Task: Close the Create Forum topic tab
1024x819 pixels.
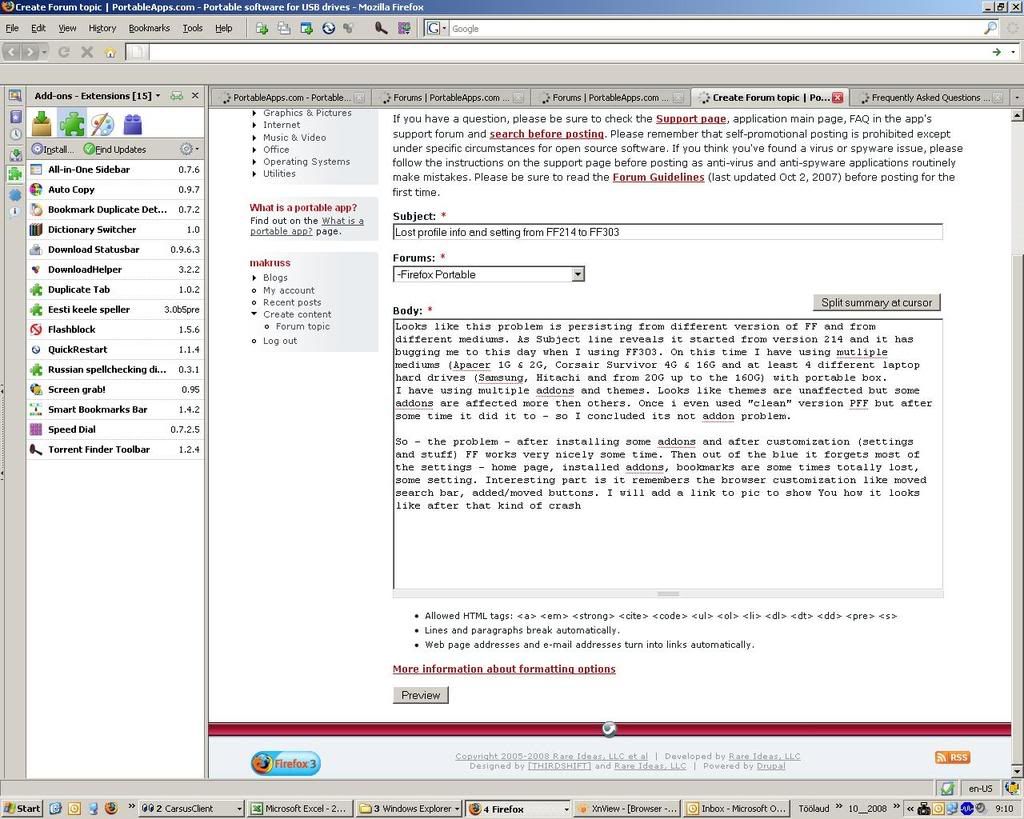Action: pyautogui.click(x=837, y=97)
